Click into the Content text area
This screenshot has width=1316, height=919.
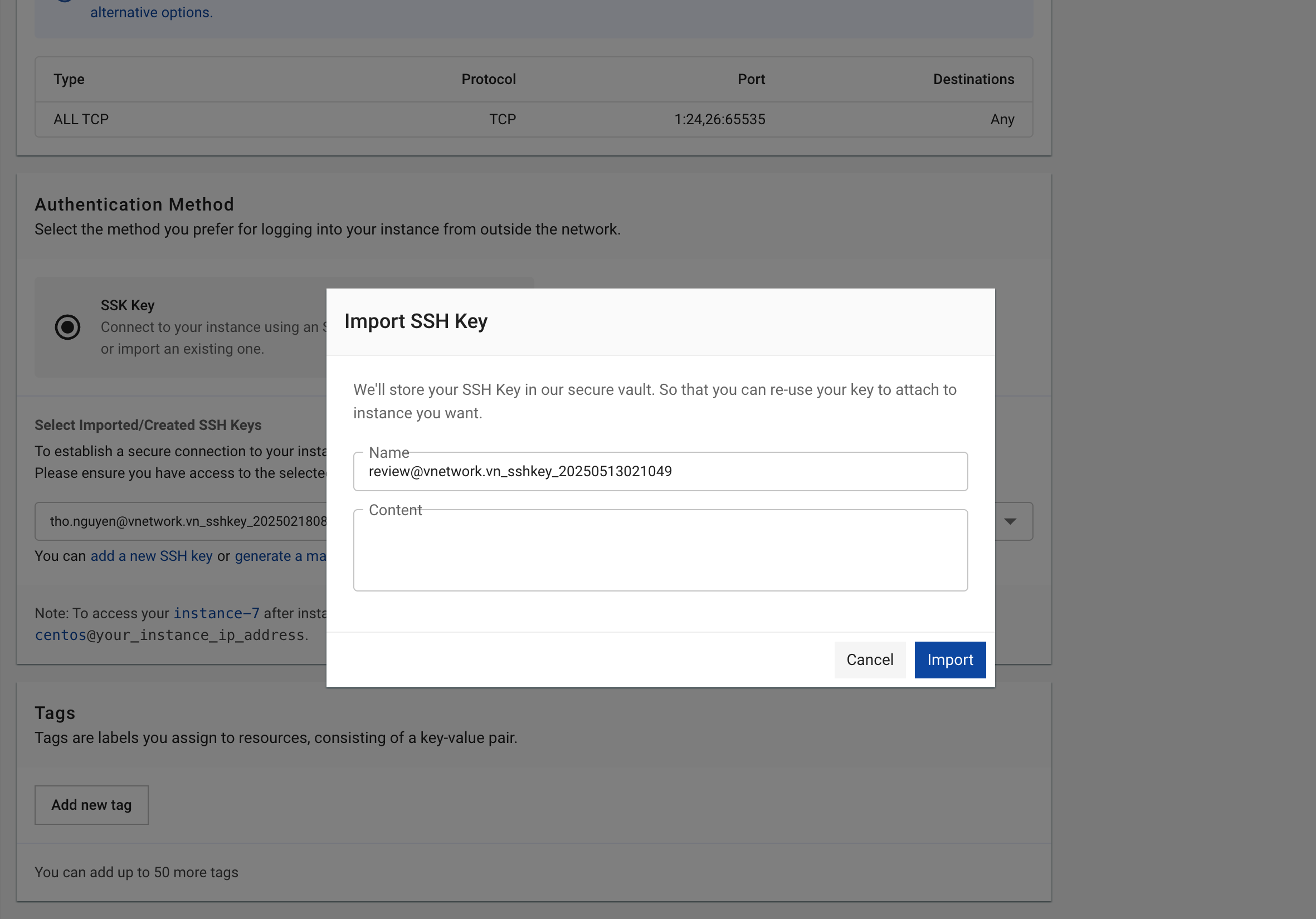660,550
